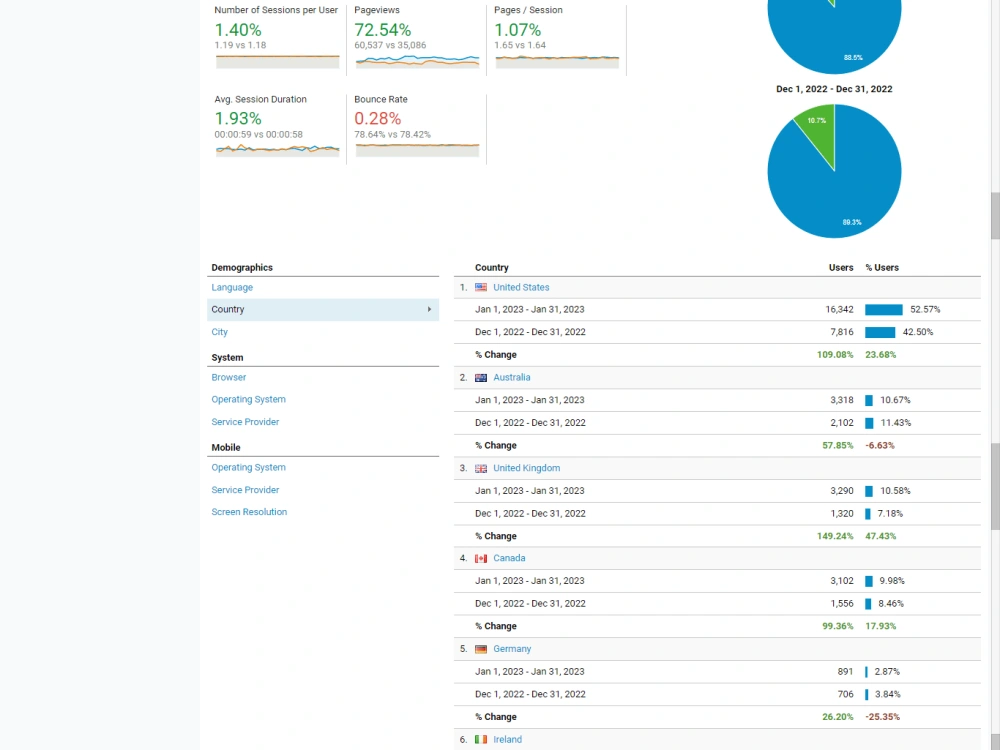Select Browser under System
Screen dimensions: 1000x750
tap(229, 378)
